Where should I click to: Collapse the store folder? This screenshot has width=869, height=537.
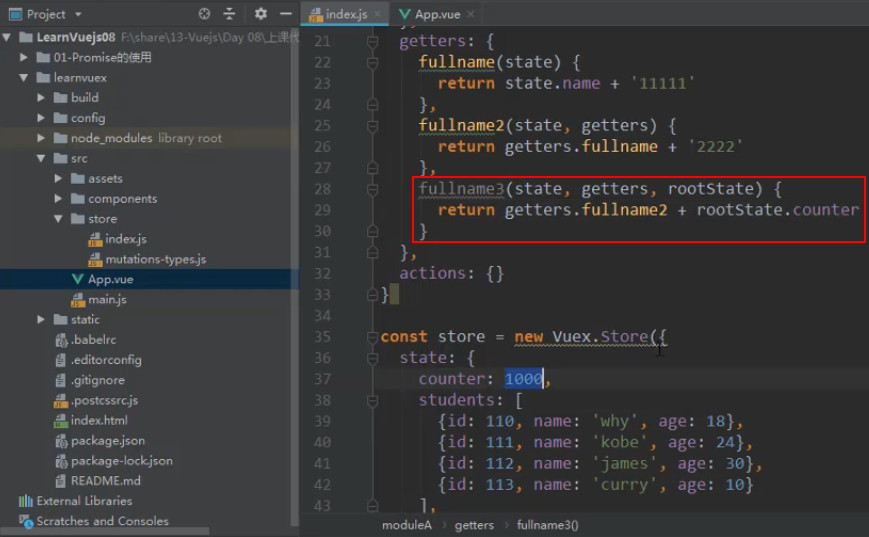[x=58, y=219]
